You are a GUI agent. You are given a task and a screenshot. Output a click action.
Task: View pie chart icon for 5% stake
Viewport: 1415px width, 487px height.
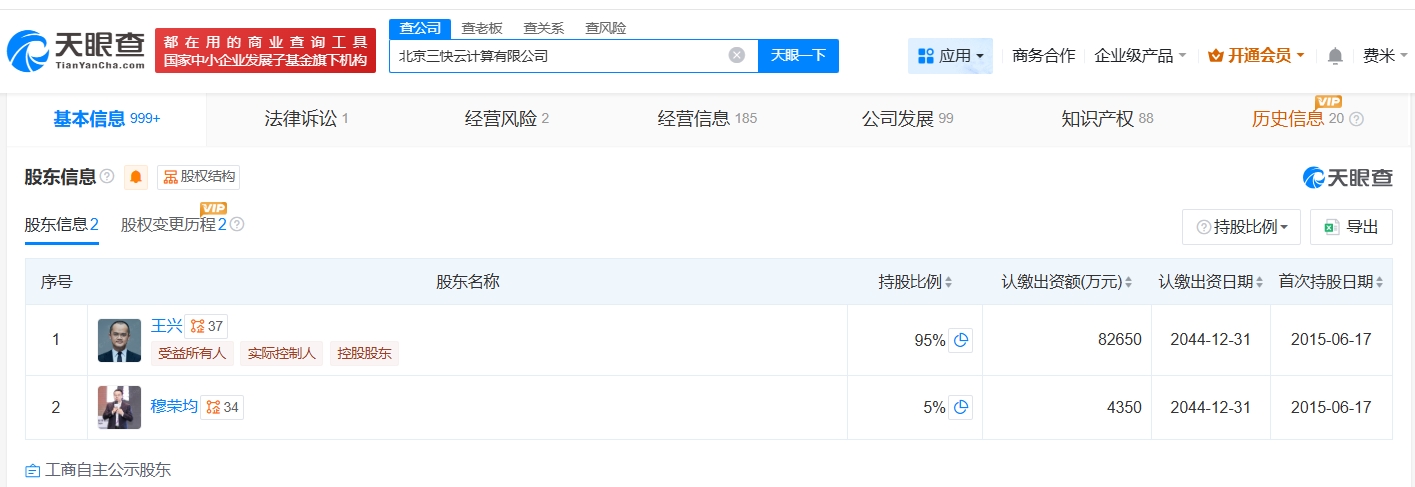[x=960, y=407]
